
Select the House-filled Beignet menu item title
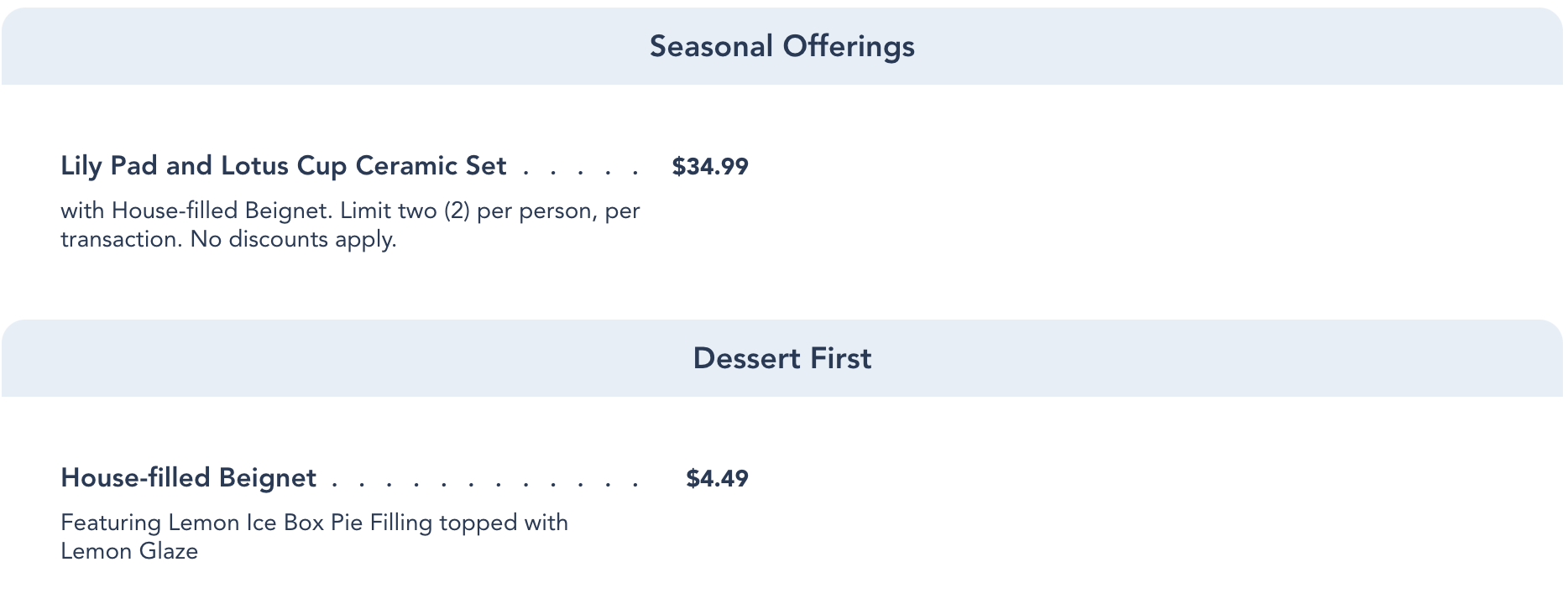tap(188, 478)
